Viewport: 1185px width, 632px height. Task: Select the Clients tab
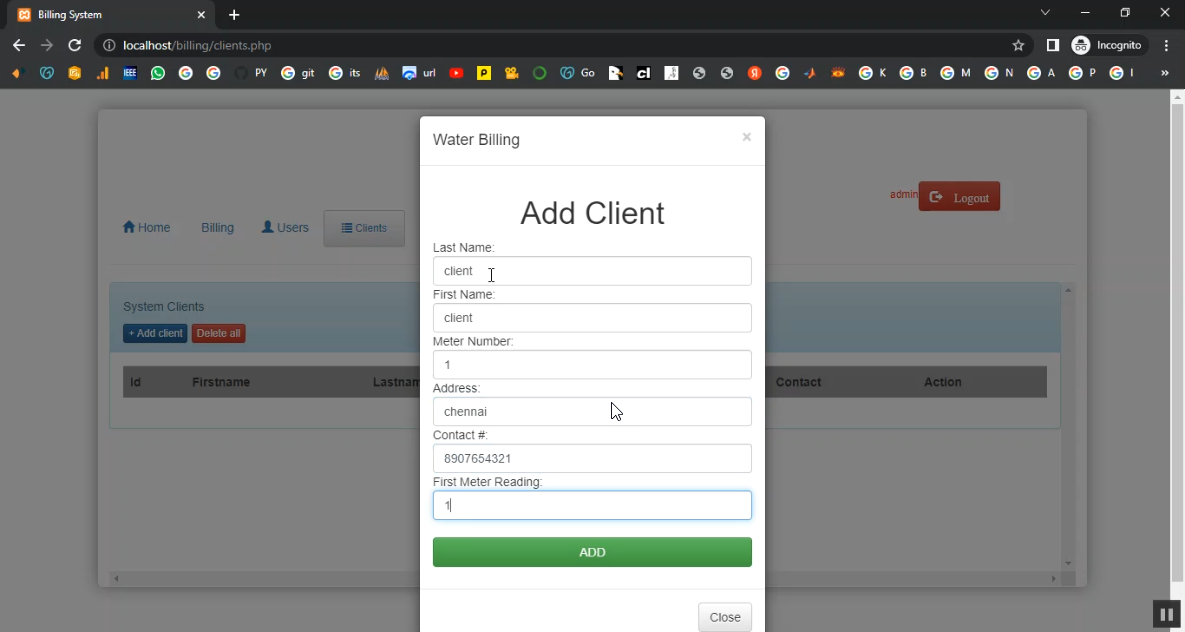point(364,228)
